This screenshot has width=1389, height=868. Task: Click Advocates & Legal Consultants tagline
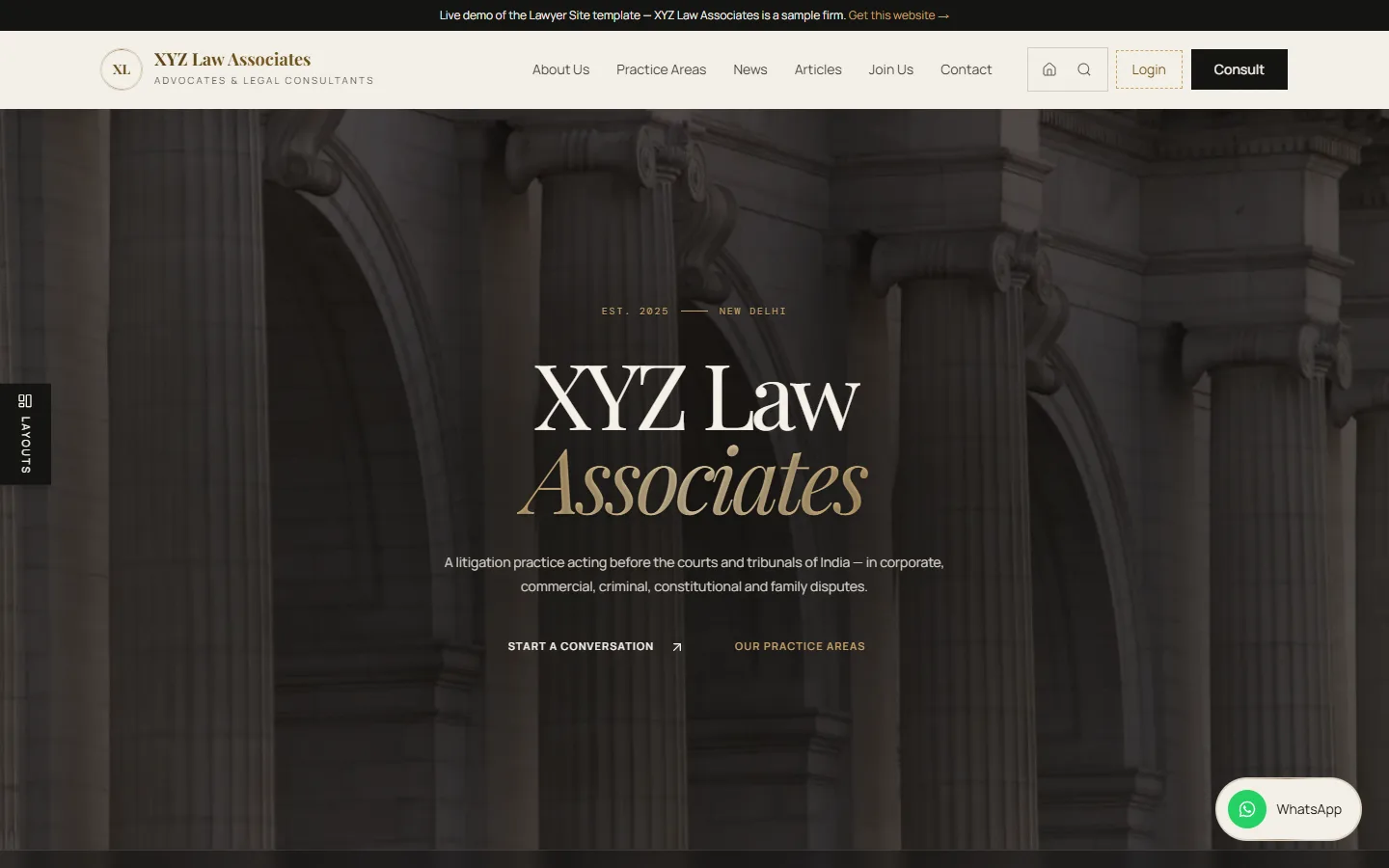(x=263, y=81)
